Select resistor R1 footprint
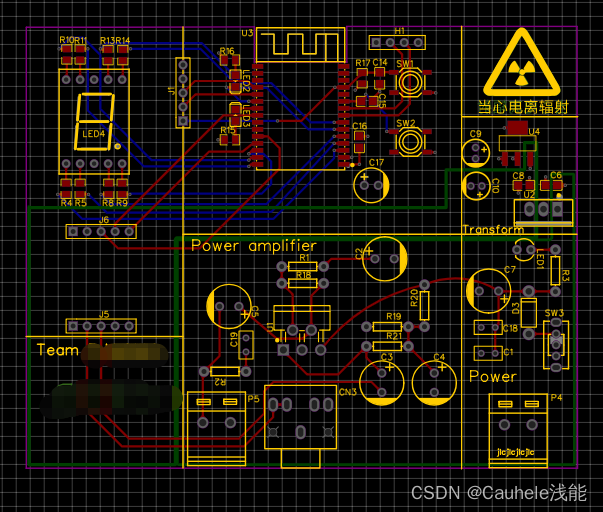This screenshot has width=603, height=512. coord(303,266)
